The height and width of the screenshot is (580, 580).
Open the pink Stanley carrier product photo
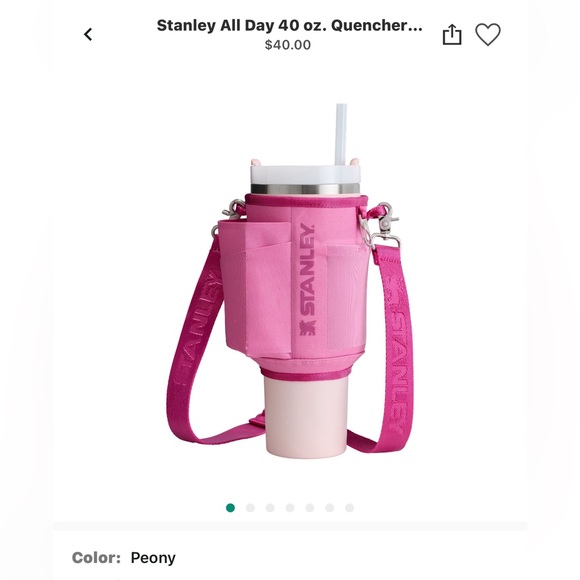(x=290, y=279)
